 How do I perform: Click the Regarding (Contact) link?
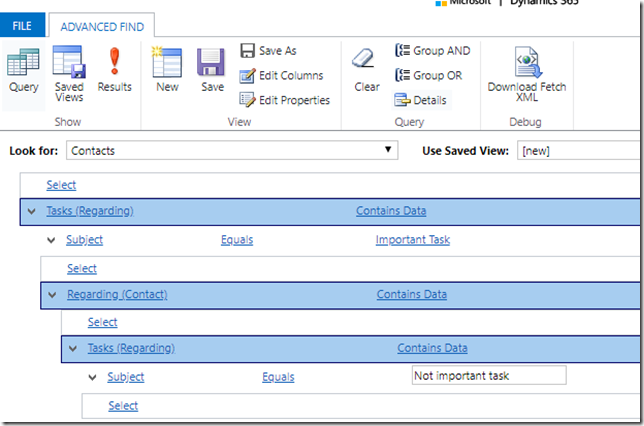pyautogui.click(x=117, y=295)
